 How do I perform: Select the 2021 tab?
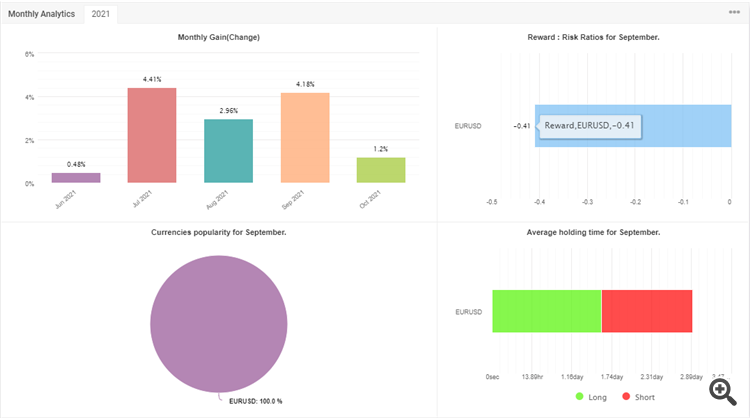100,14
